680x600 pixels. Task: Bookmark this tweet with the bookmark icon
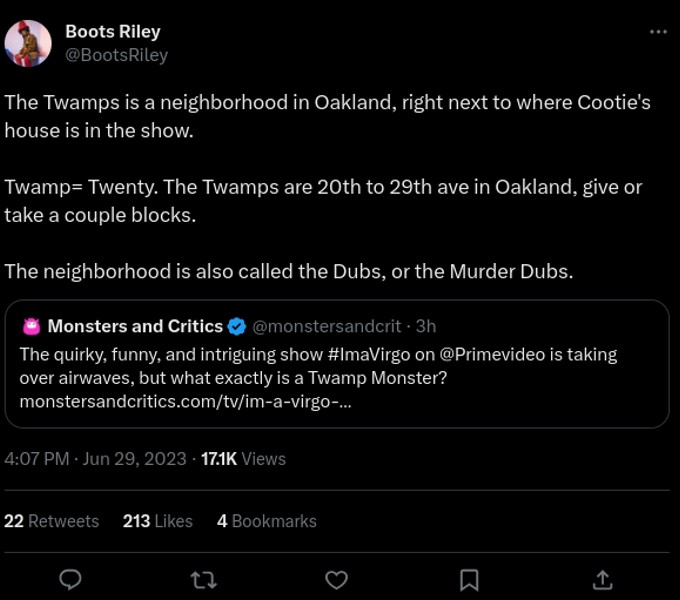coord(469,580)
